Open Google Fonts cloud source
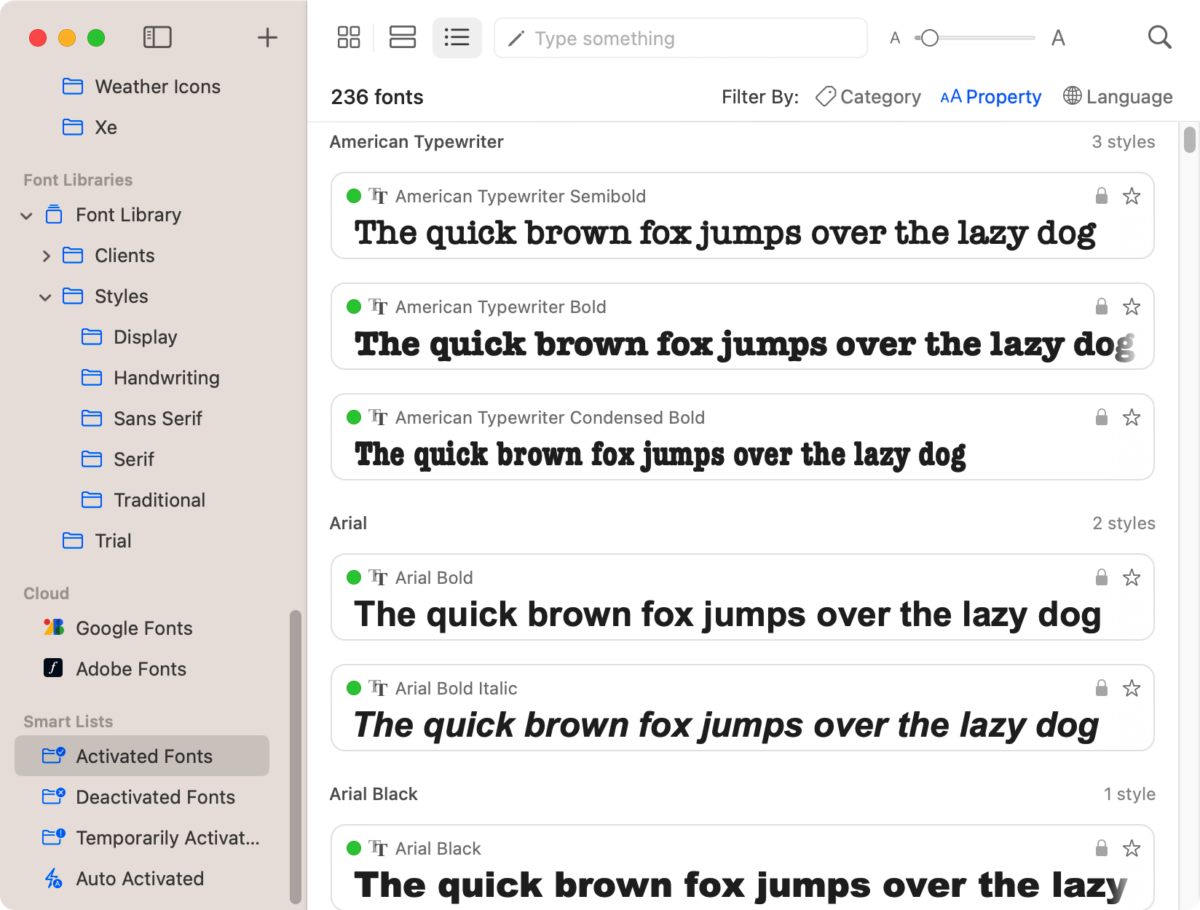The width and height of the screenshot is (1200, 910). [117, 628]
